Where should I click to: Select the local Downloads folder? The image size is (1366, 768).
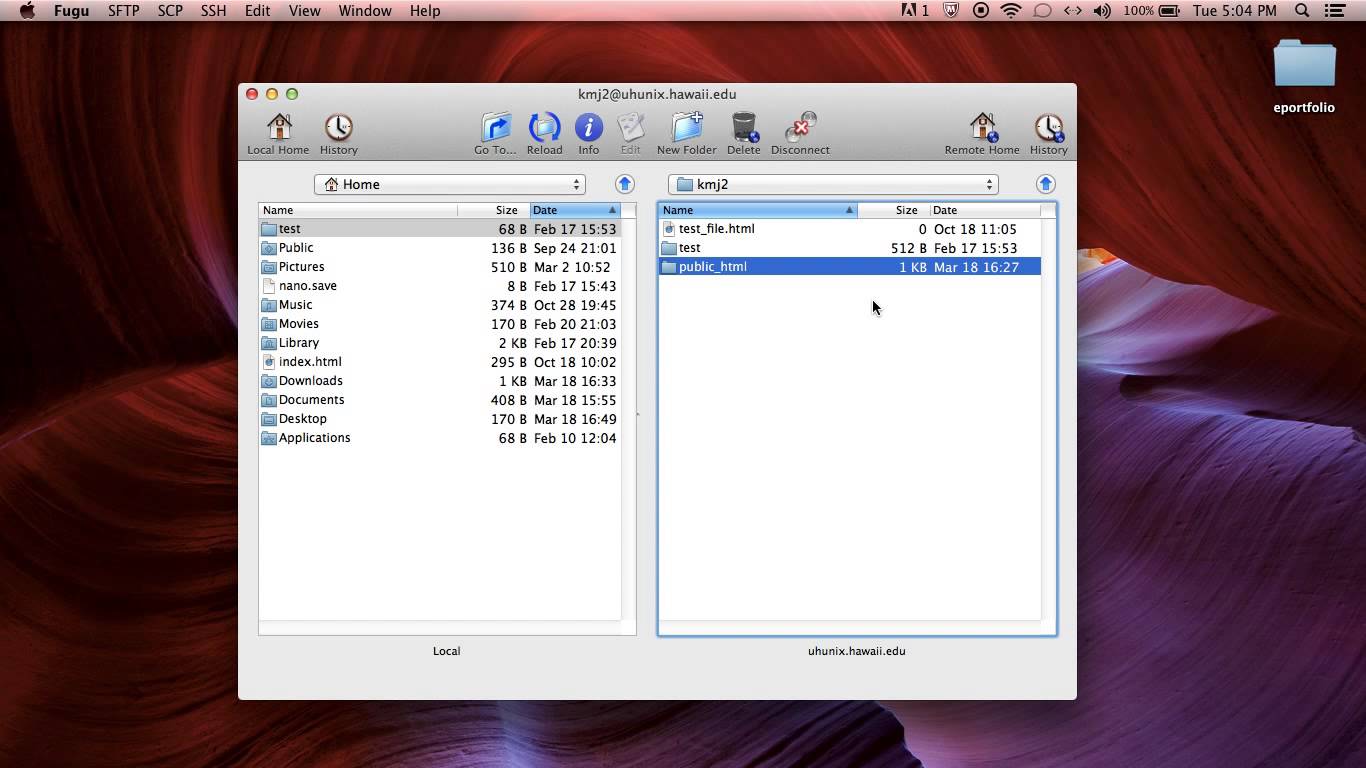tap(440, 381)
